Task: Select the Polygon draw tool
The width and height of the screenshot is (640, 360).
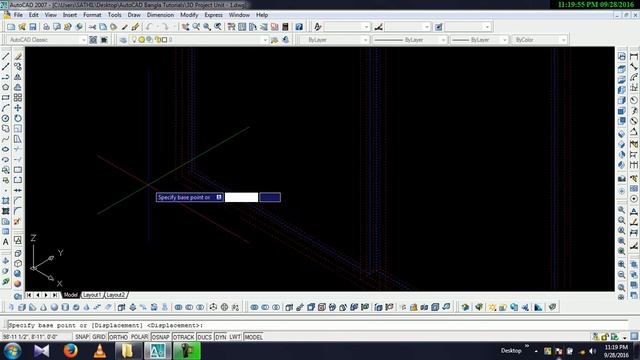Action: click(6, 87)
